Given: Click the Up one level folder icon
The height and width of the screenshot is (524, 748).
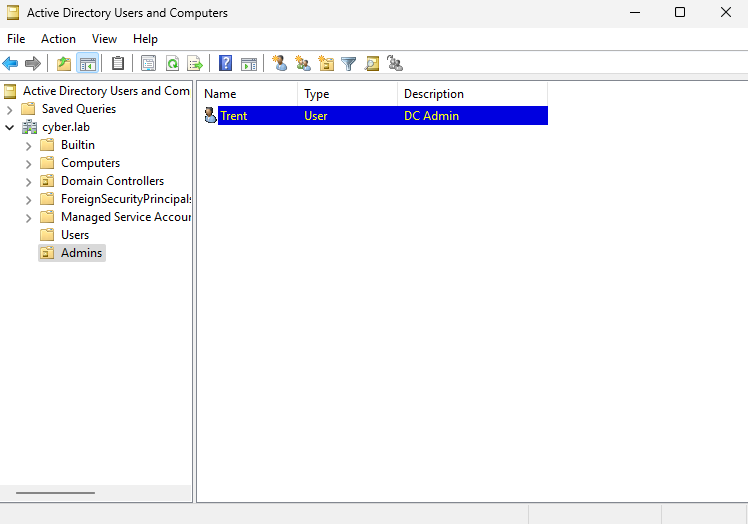Looking at the screenshot, I should [64, 64].
